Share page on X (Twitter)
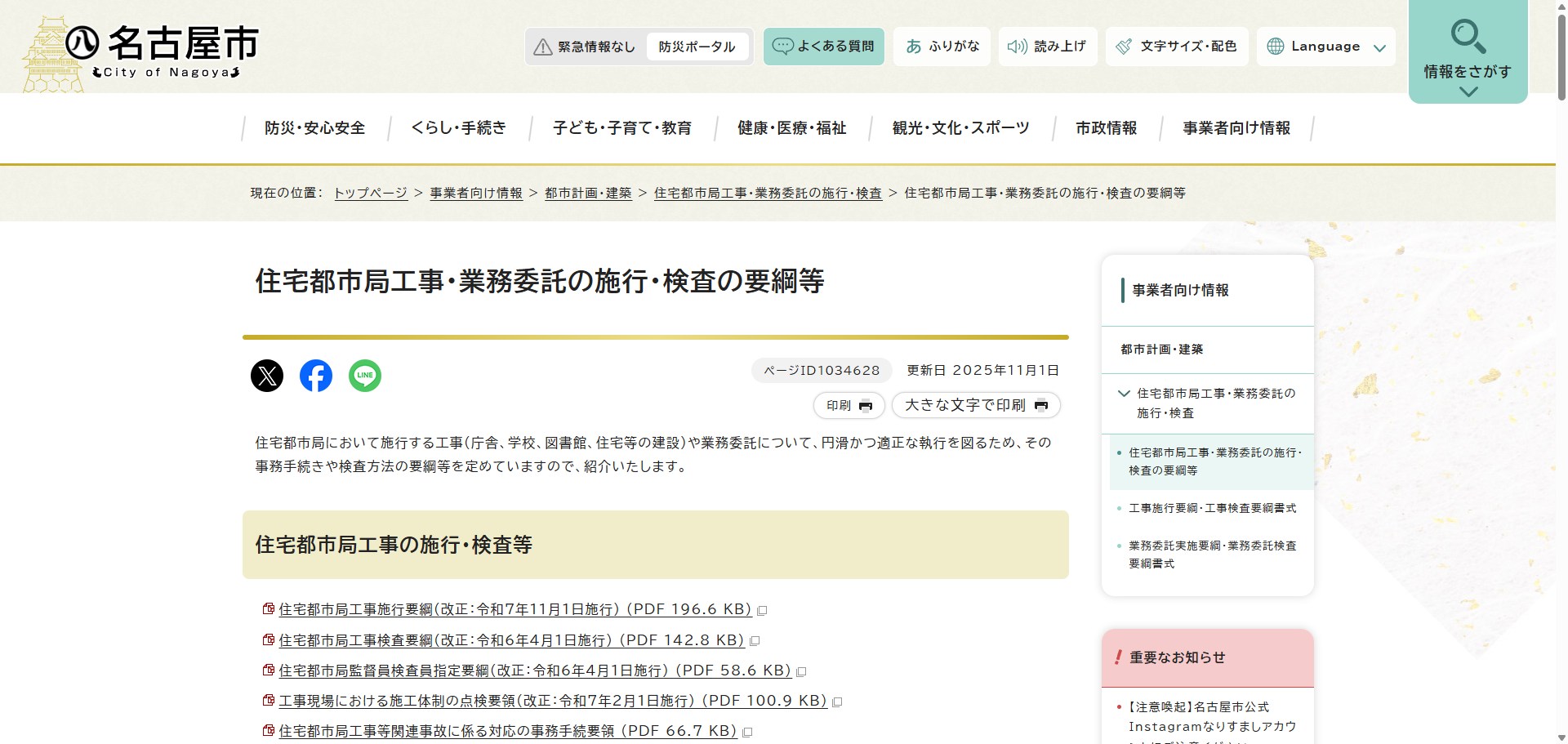1568x744 pixels. point(267,376)
